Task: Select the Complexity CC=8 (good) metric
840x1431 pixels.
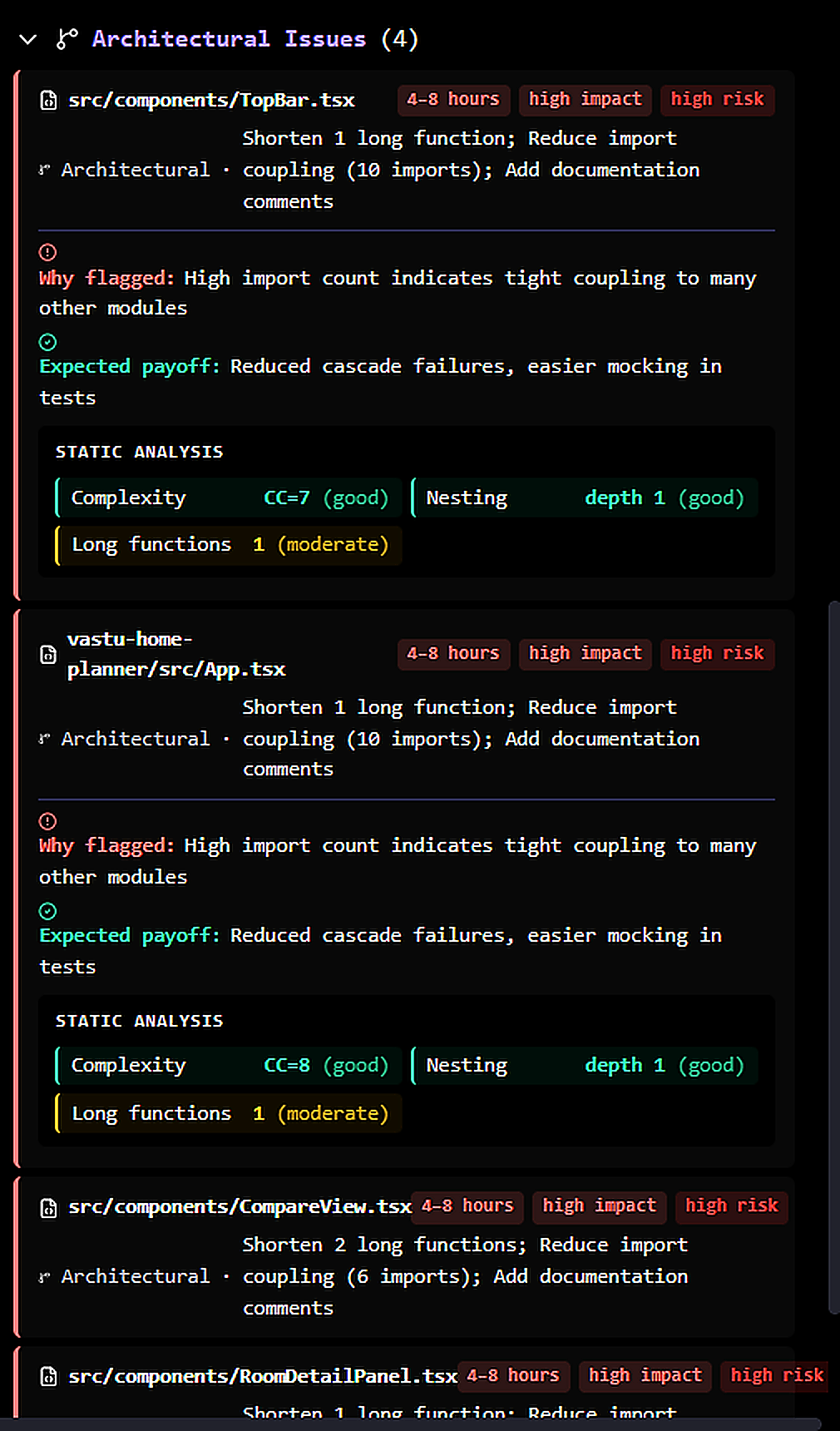Action: (x=229, y=1066)
